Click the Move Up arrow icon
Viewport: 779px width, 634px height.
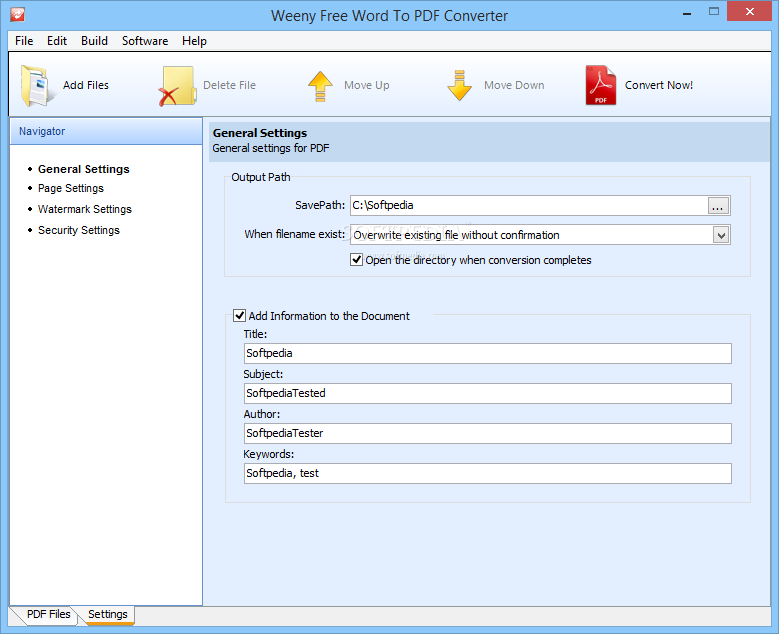[320, 86]
